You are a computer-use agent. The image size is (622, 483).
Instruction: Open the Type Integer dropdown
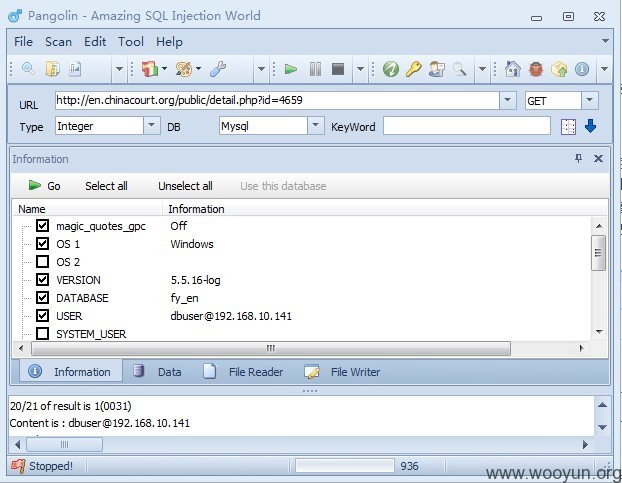coord(151,126)
